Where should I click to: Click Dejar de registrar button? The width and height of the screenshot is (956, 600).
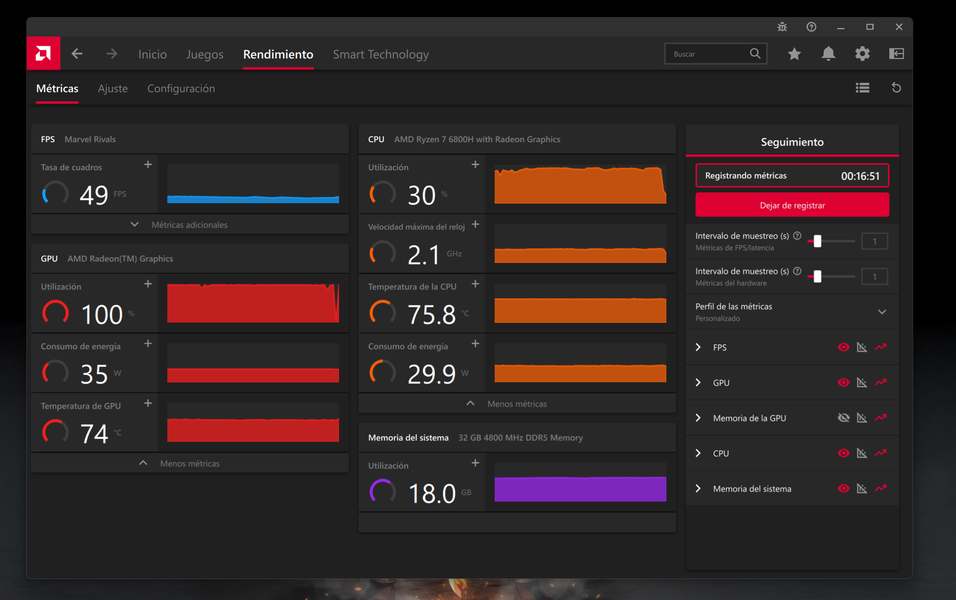792,205
